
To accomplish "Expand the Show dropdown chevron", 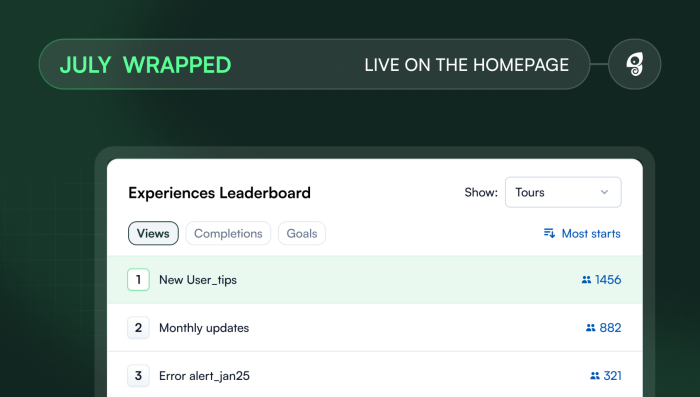I will [604, 192].
